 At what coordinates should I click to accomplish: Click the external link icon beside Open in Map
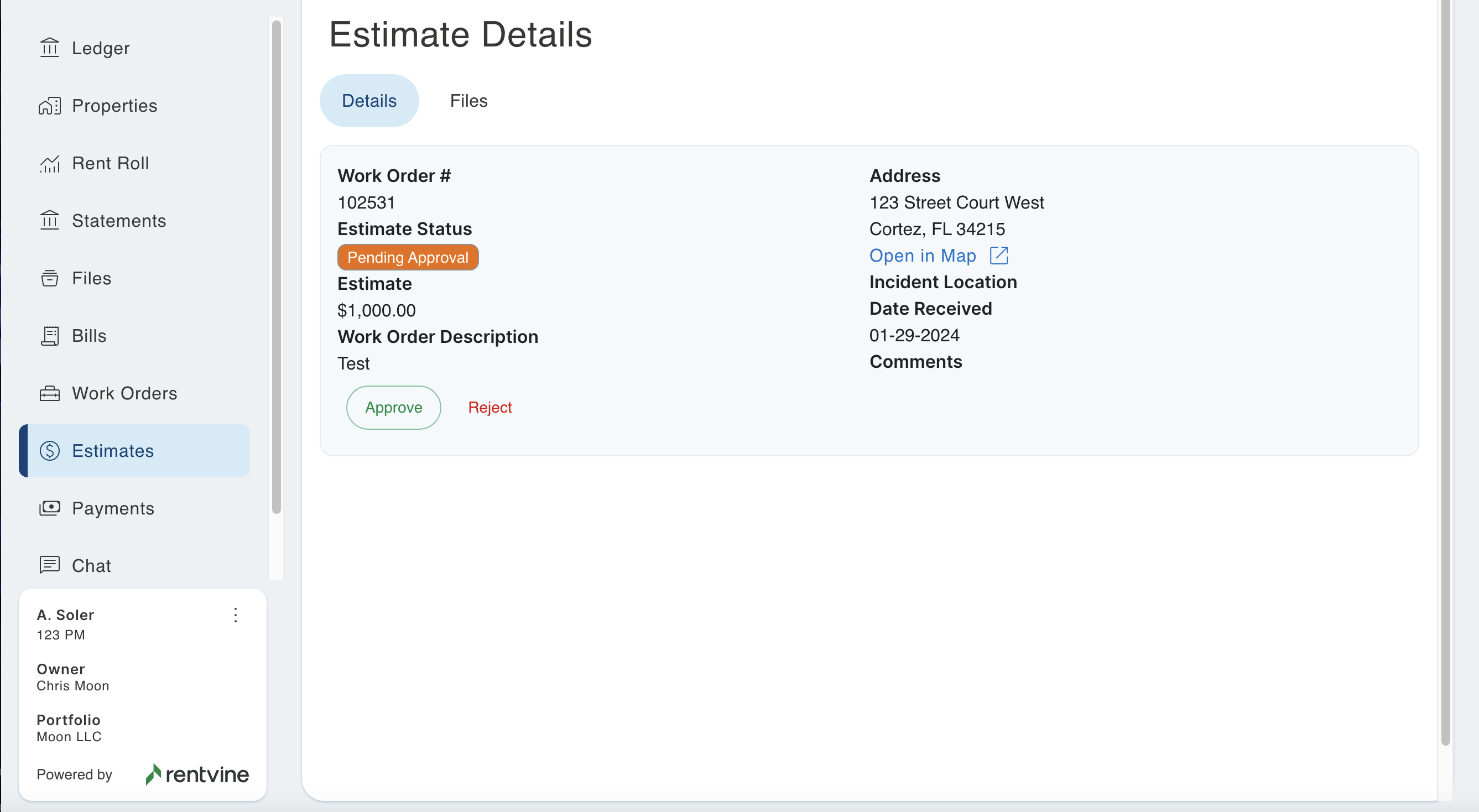(x=999, y=256)
